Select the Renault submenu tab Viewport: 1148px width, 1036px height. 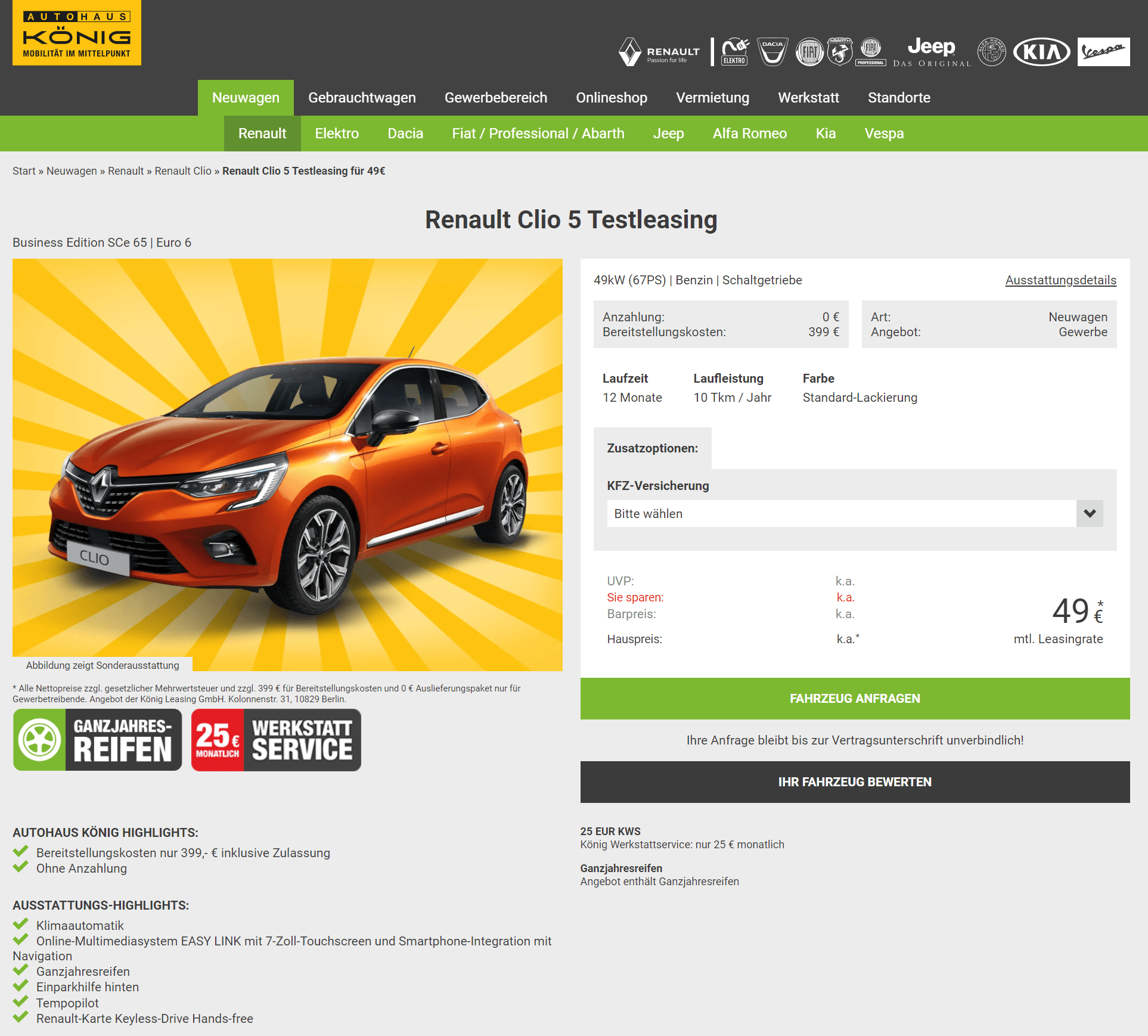[x=262, y=134]
